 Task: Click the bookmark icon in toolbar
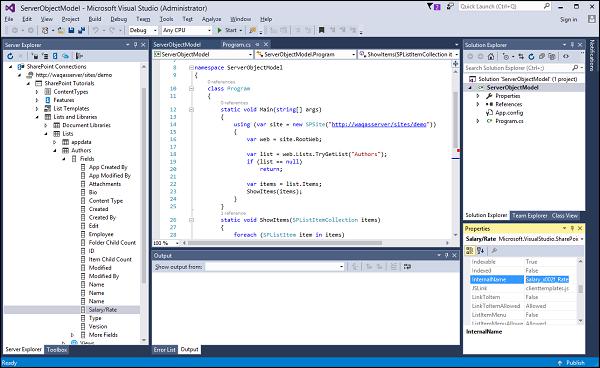[x=321, y=30]
